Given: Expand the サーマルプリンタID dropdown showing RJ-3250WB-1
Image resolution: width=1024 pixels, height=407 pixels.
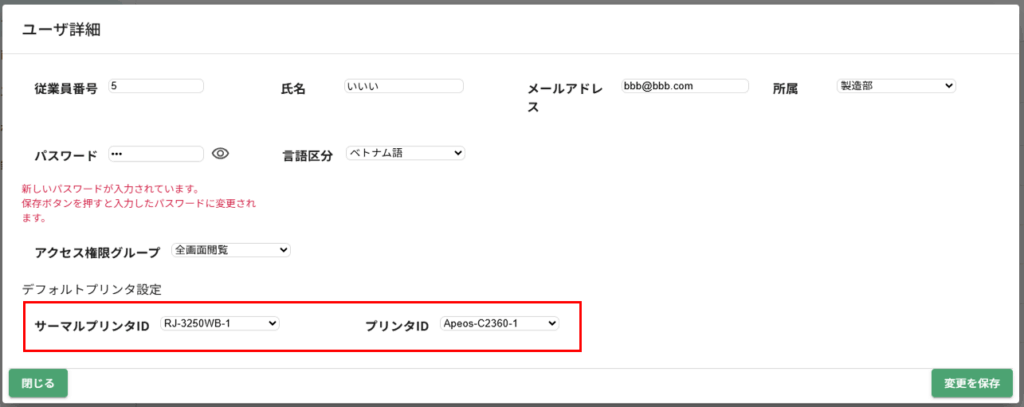Looking at the screenshot, I should point(219,324).
